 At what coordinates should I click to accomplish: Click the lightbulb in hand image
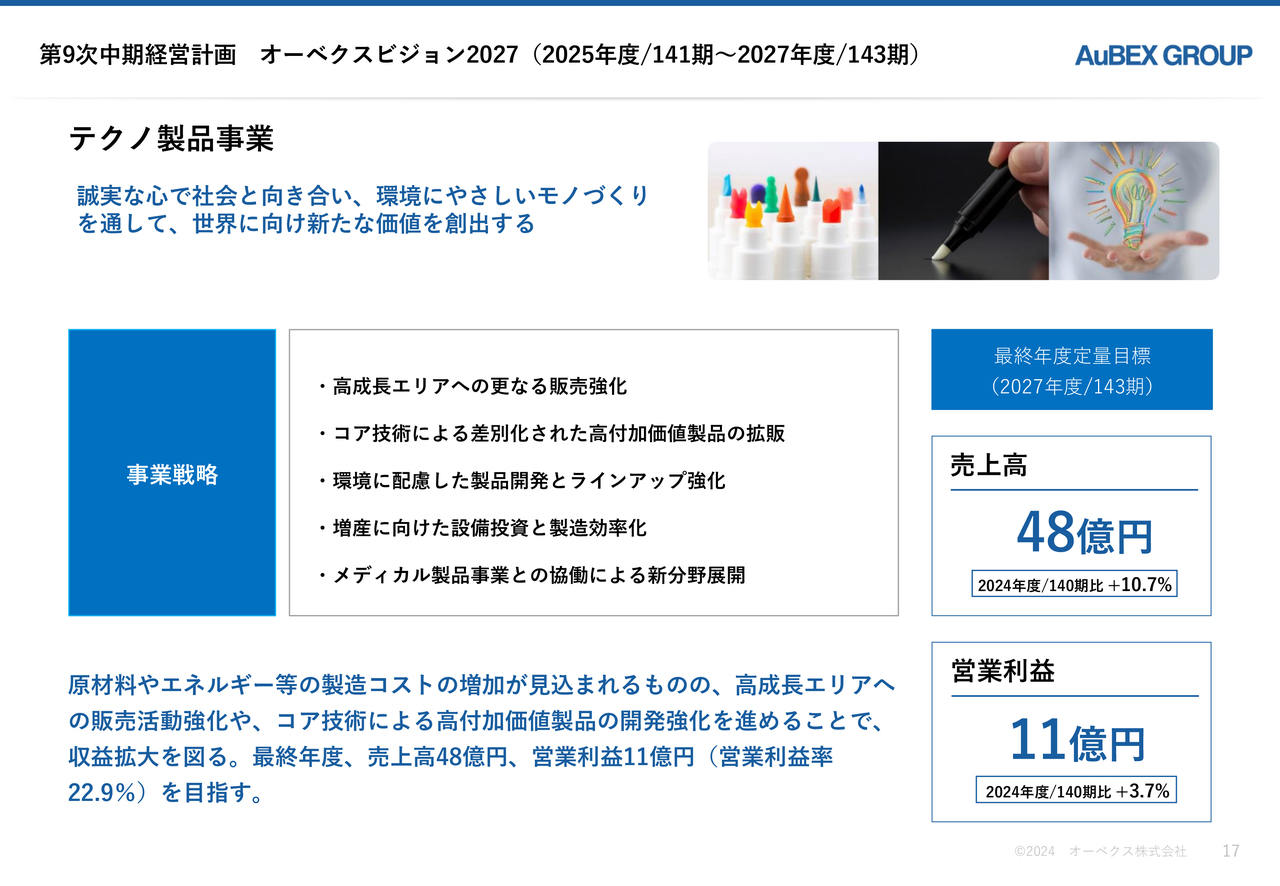pos(1134,211)
